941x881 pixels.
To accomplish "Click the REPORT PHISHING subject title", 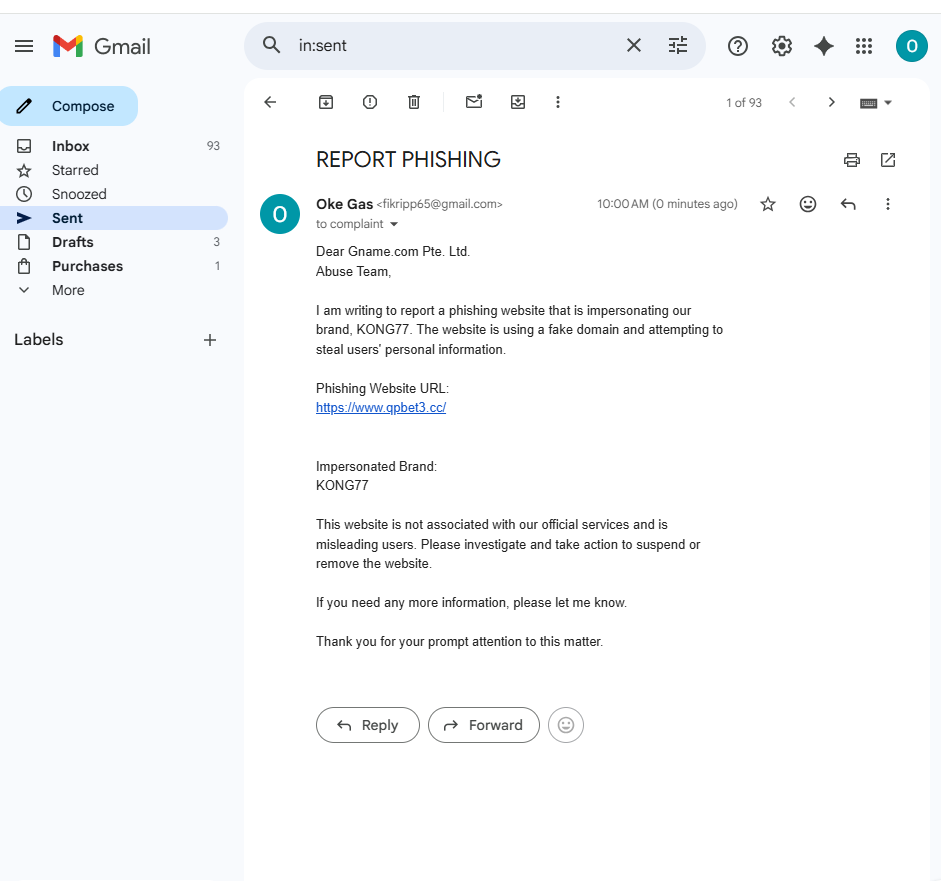I will pyautogui.click(x=408, y=160).
